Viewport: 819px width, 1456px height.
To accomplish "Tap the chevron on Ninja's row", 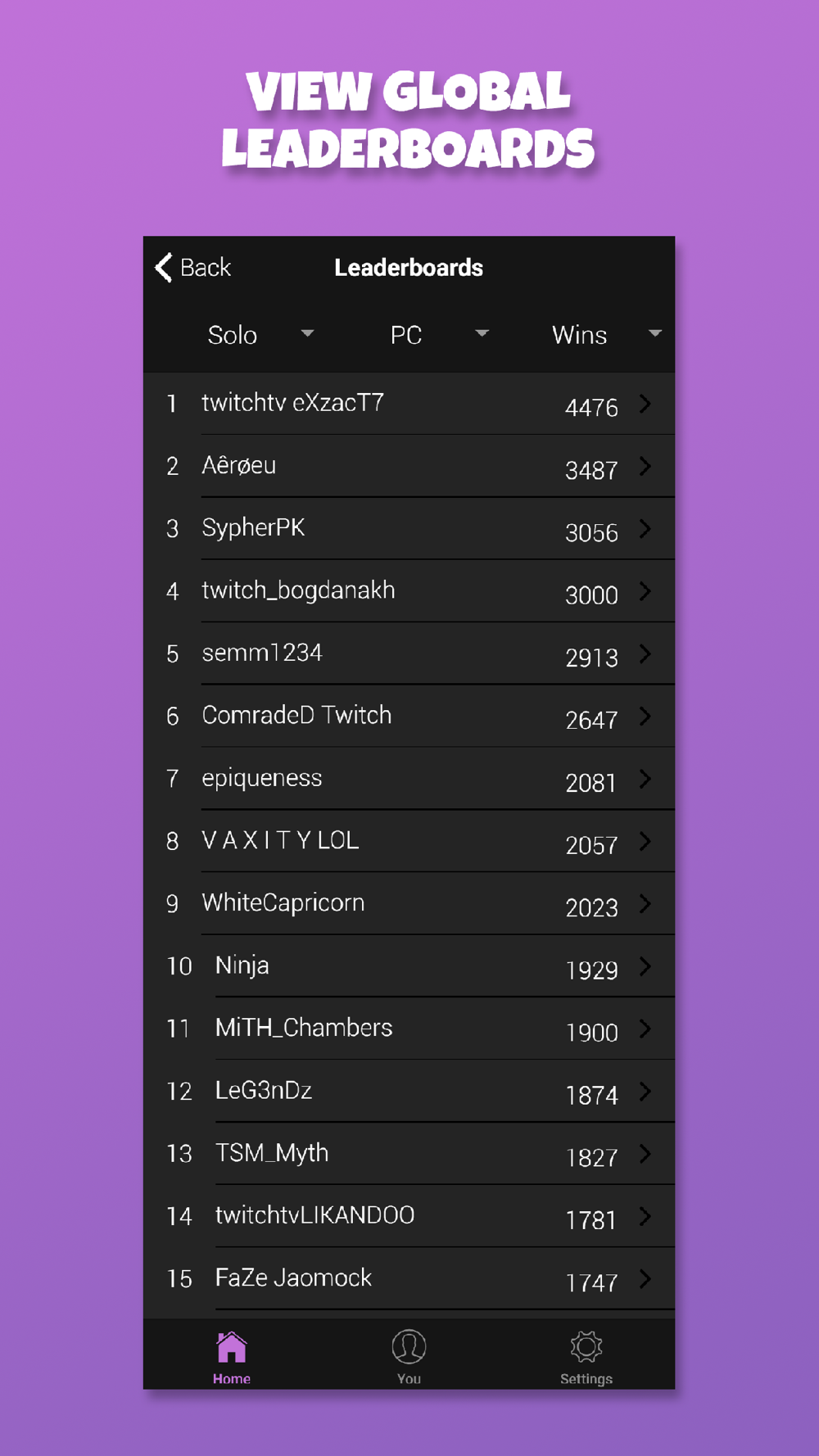I will [x=645, y=966].
